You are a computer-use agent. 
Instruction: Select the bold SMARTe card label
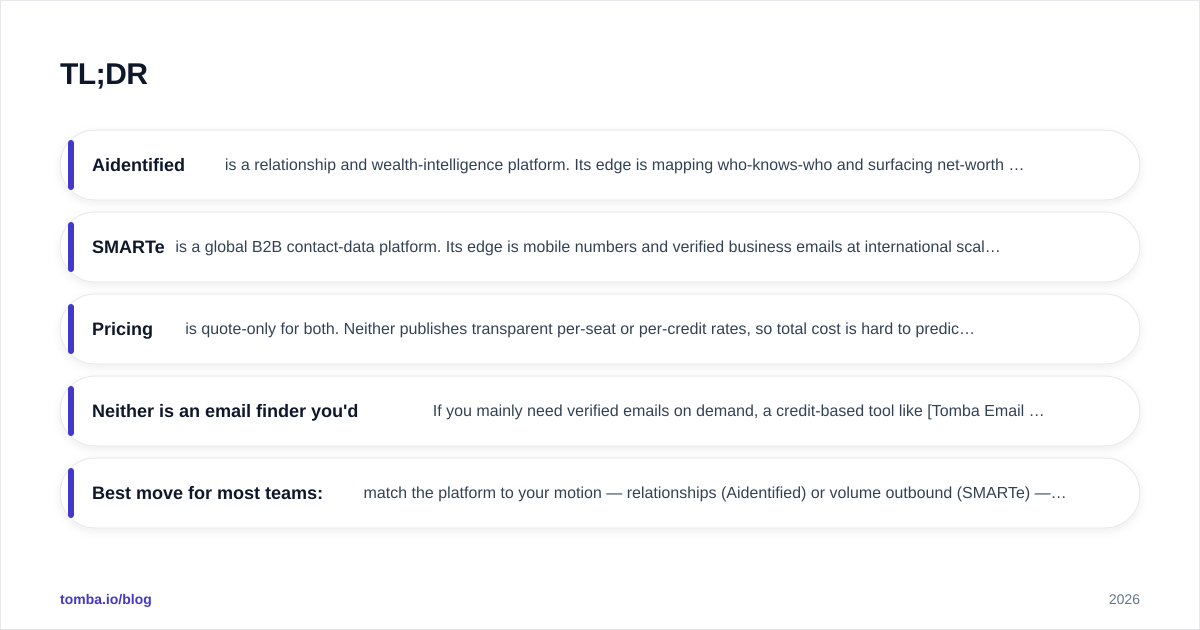(128, 247)
